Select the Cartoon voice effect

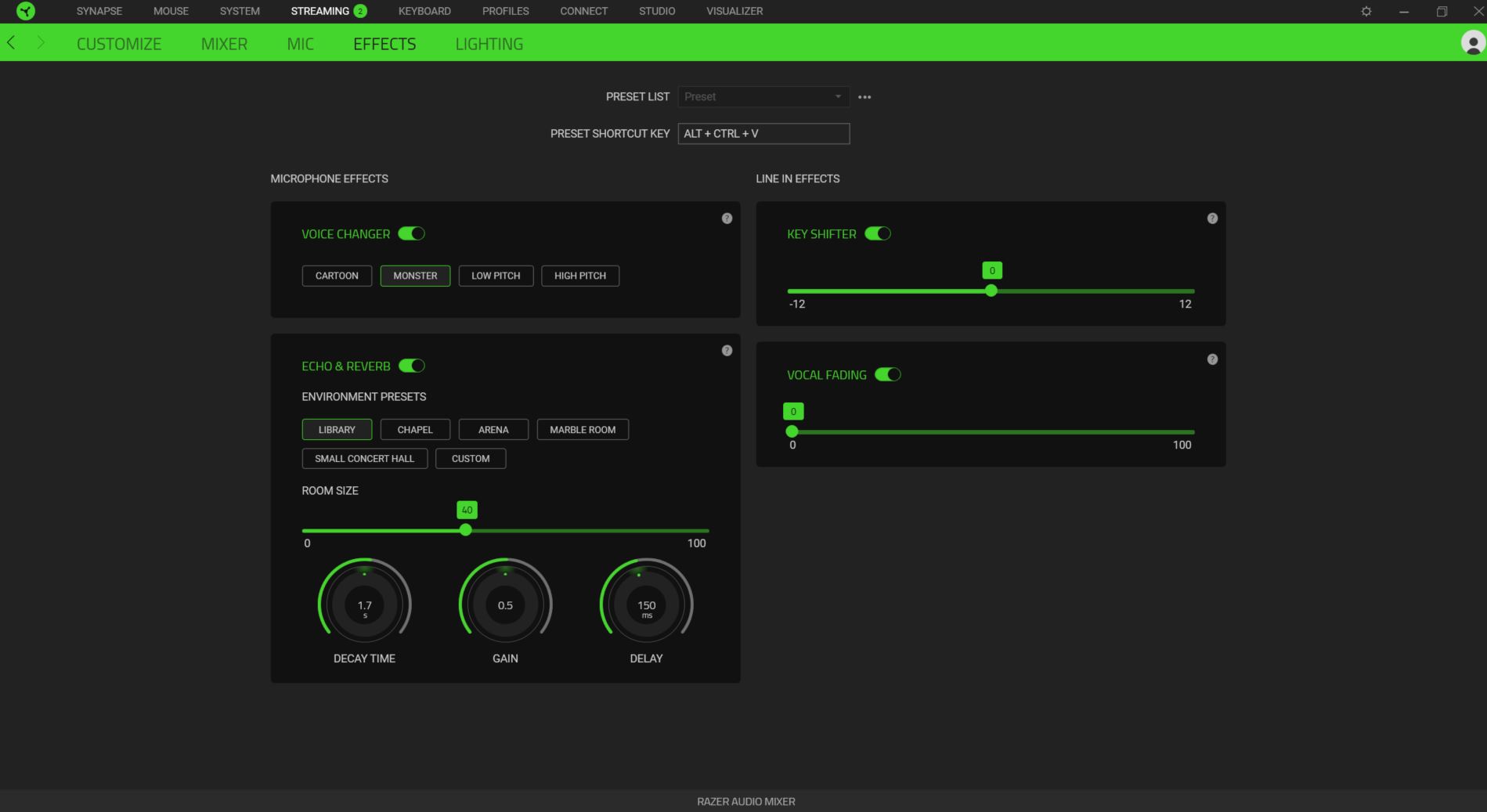pos(337,276)
